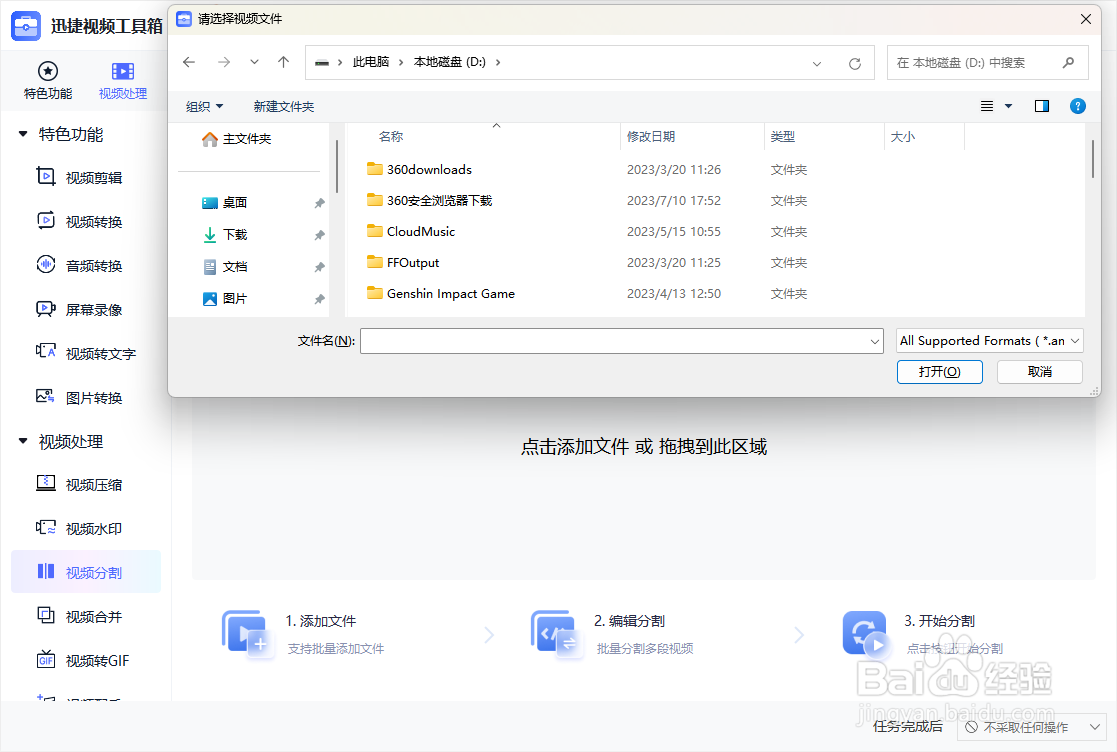Refresh the current folder listing
The height and width of the screenshot is (752, 1117).
pos(855,63)
